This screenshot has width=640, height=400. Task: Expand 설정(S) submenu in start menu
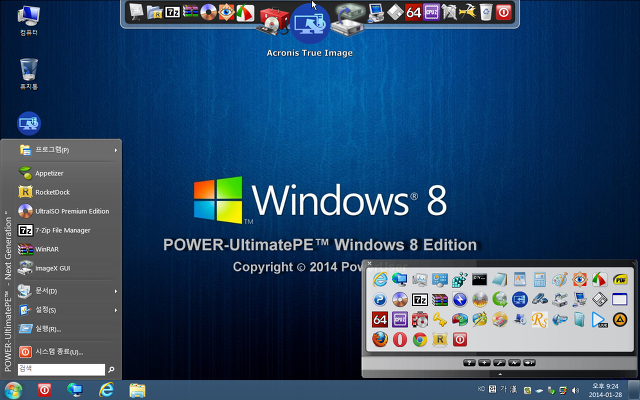point(69,310)
